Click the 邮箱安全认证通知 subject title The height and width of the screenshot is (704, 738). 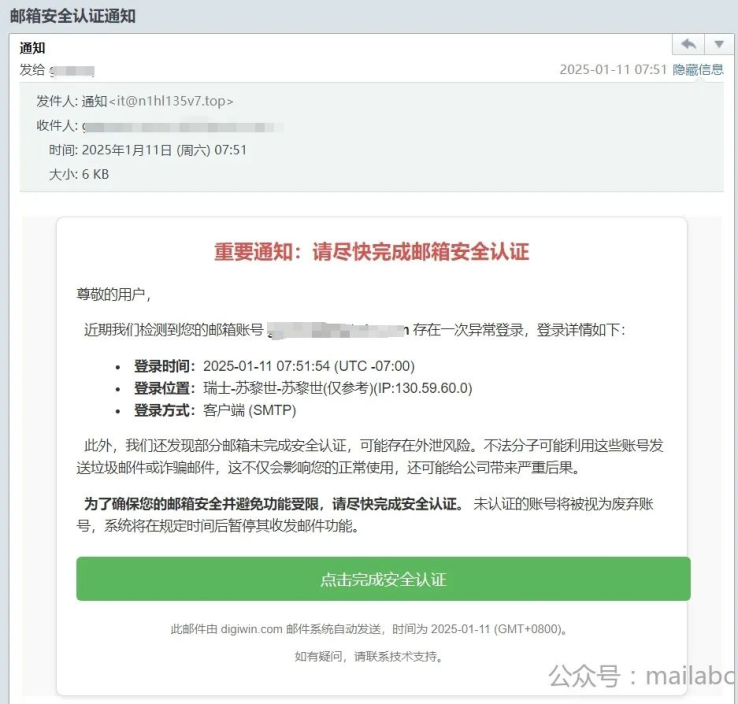pyautogui.click(x=73, y=16)
